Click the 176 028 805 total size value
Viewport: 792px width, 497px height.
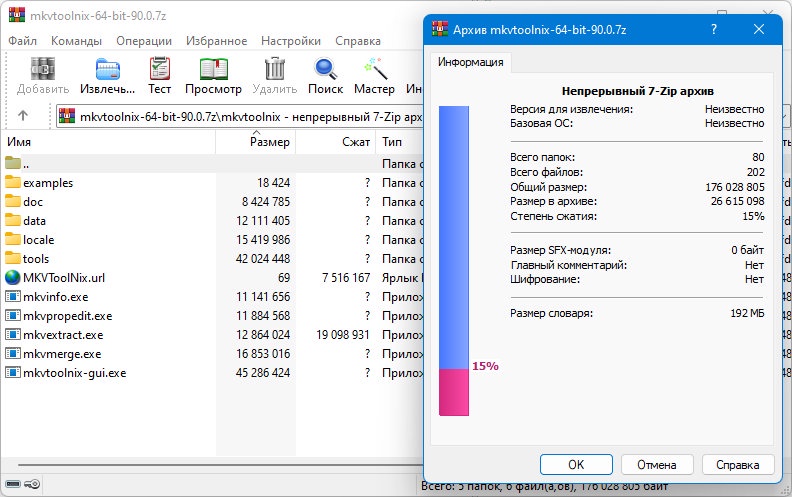pyautogui.click(x=735, y=187)
